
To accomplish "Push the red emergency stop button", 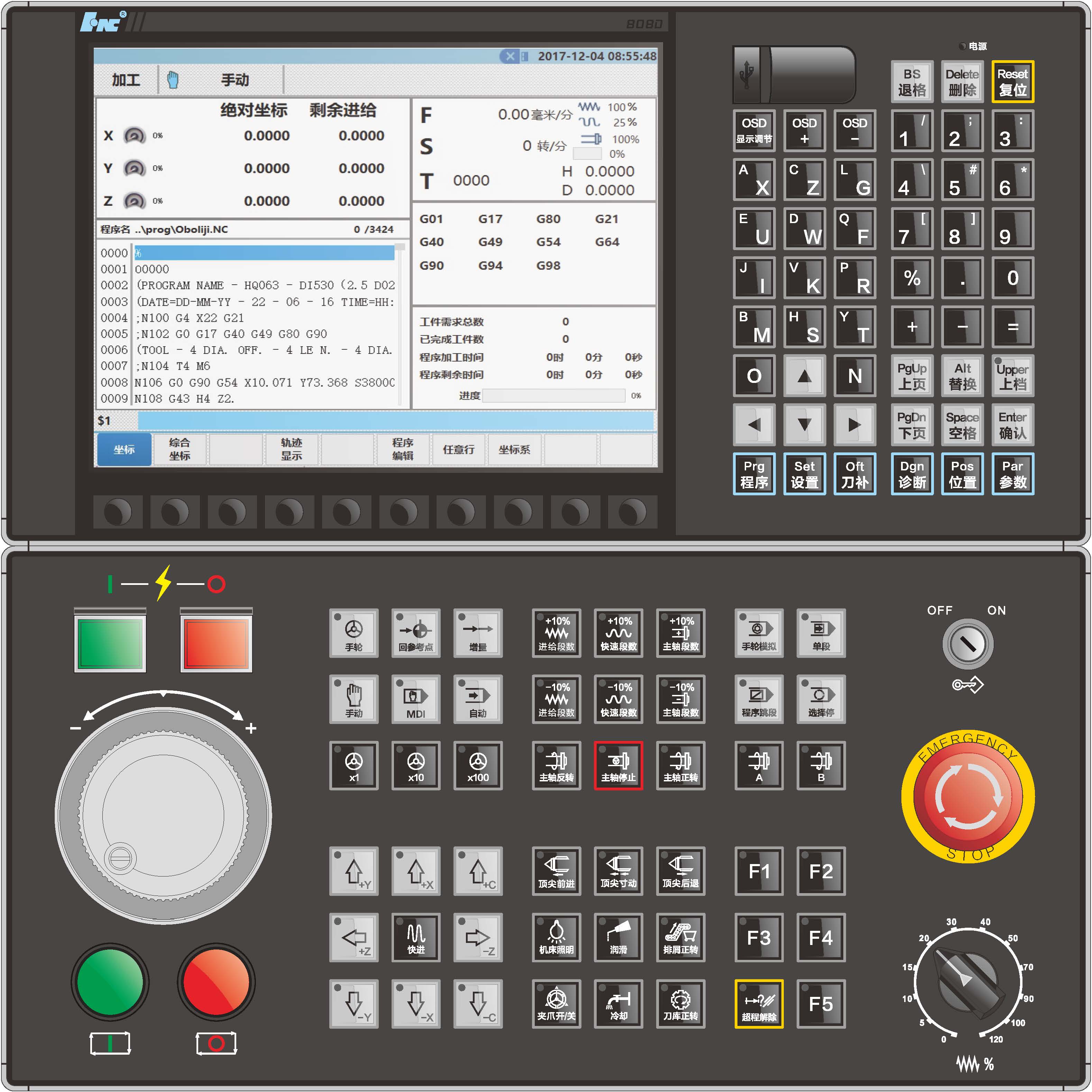I will pyautogui.click(x=968, y=797).
